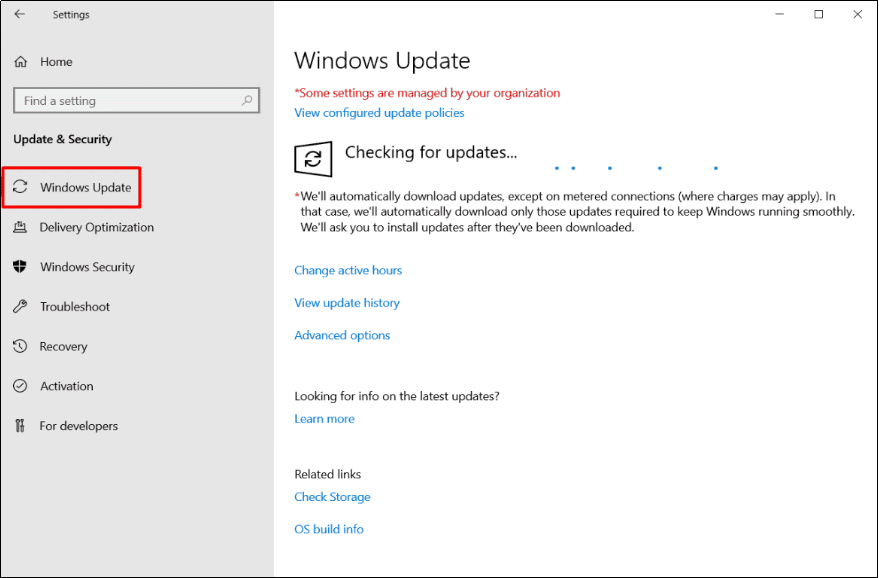Select Delivery Optimization menu item label
Screen dimensions: 879x578
(97, 228)
